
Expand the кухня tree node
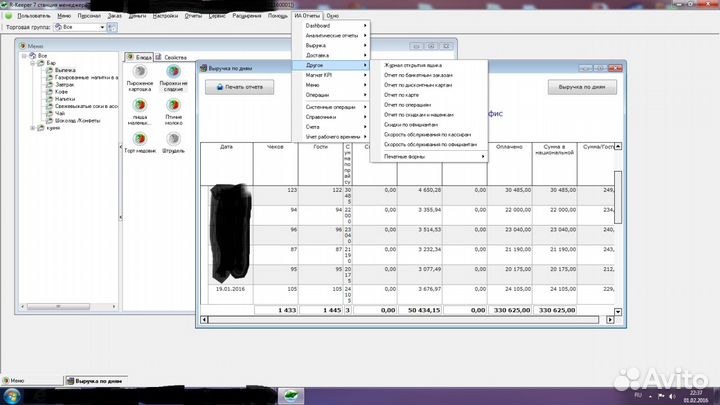click(x=33, y=128)
